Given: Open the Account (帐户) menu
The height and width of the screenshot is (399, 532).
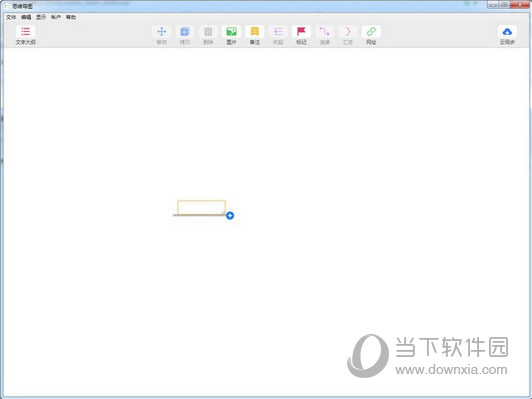Looking at the screenshot, I should tap(56, 17).
